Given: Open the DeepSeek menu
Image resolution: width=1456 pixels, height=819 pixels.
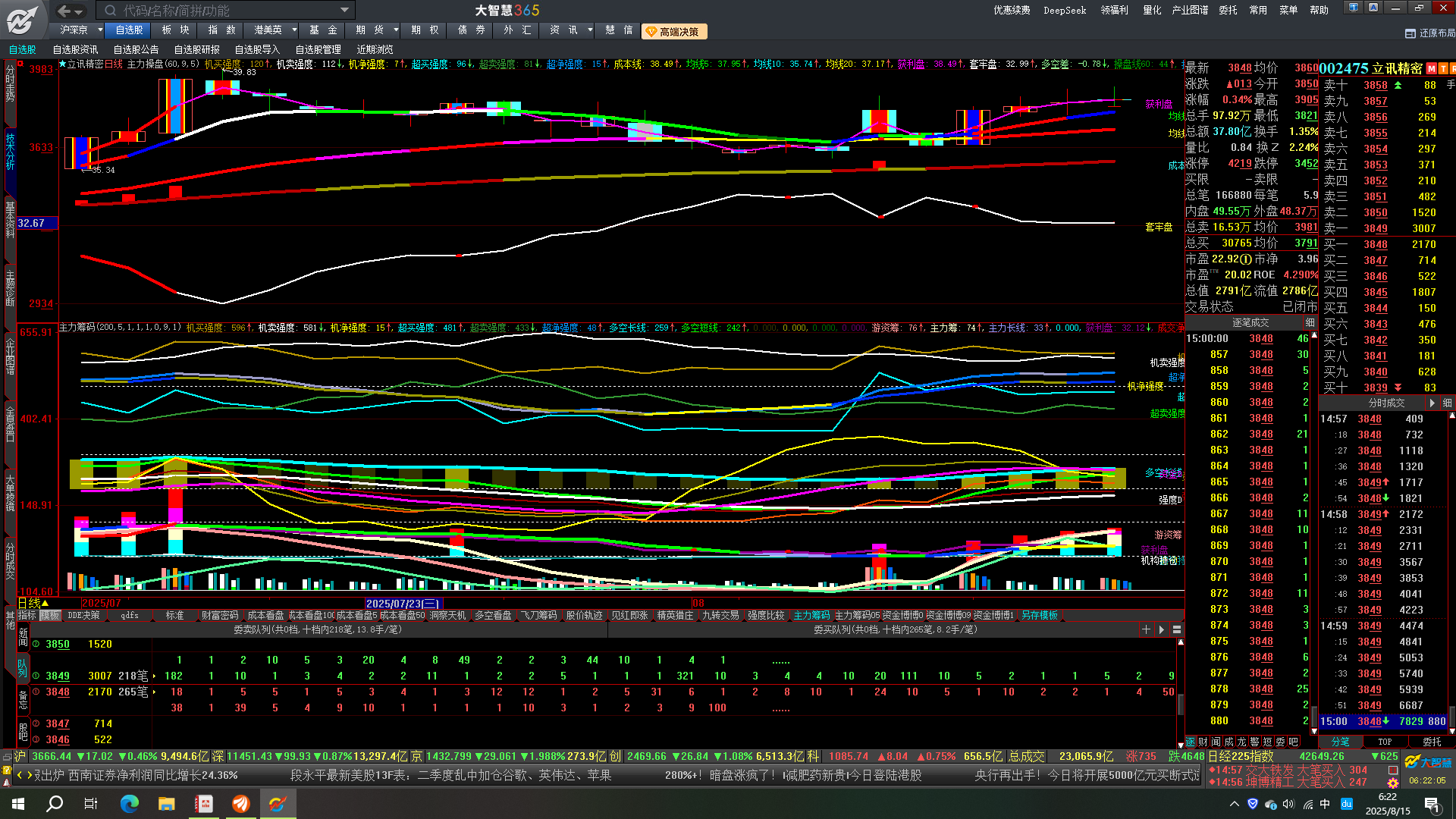Looking at the screenshot, I should 1065,10.
